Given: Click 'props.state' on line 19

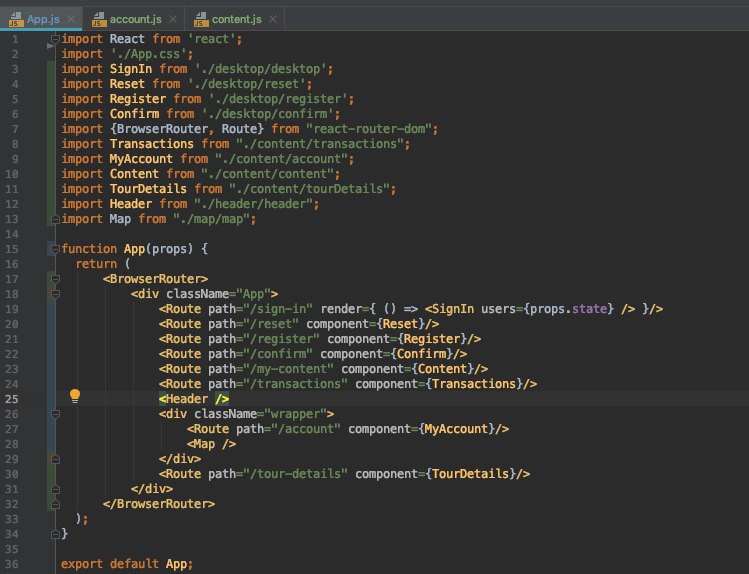Looking at the screenshot, I should 568,309.
